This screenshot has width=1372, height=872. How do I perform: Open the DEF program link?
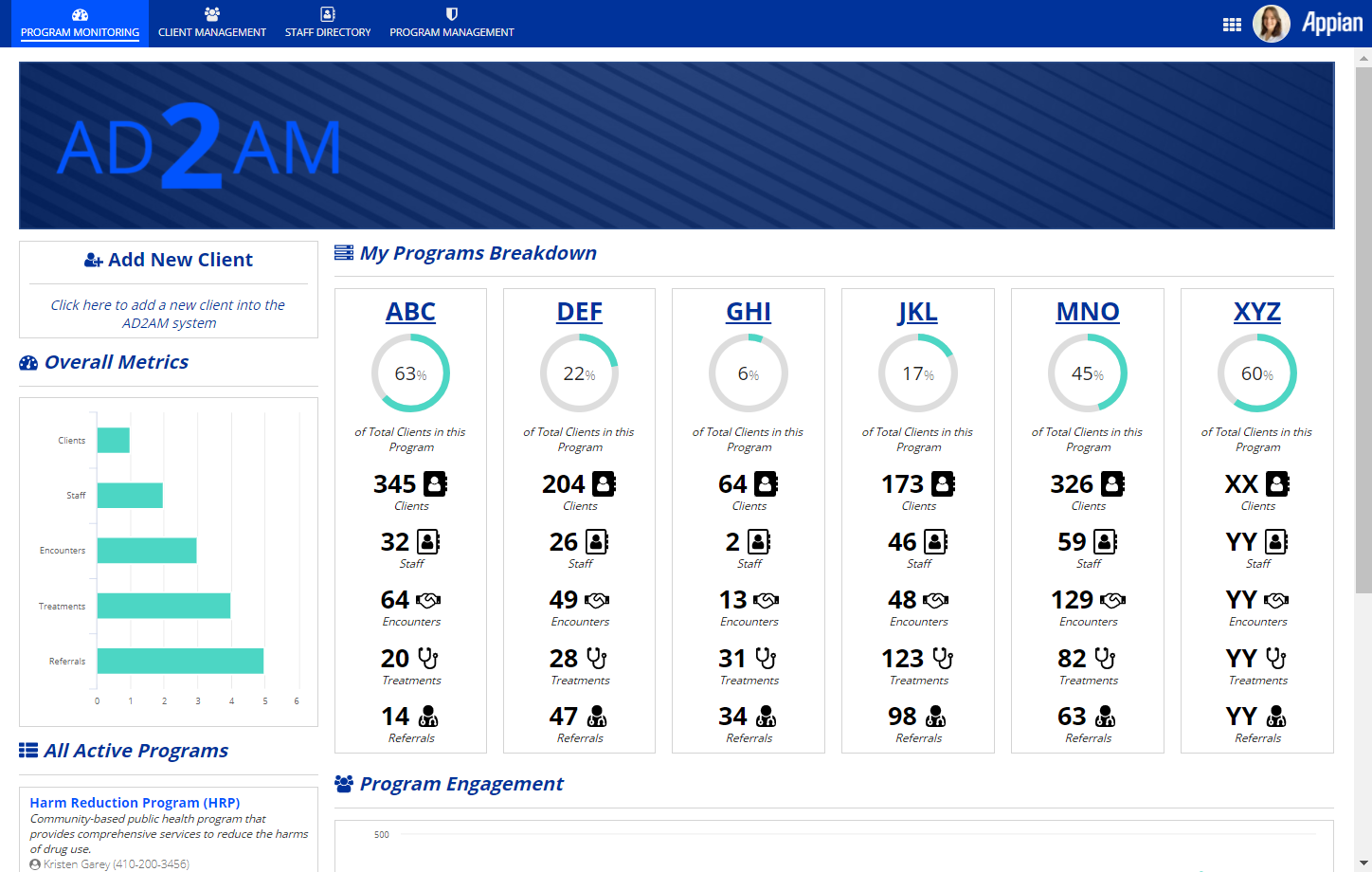(579, 312)
